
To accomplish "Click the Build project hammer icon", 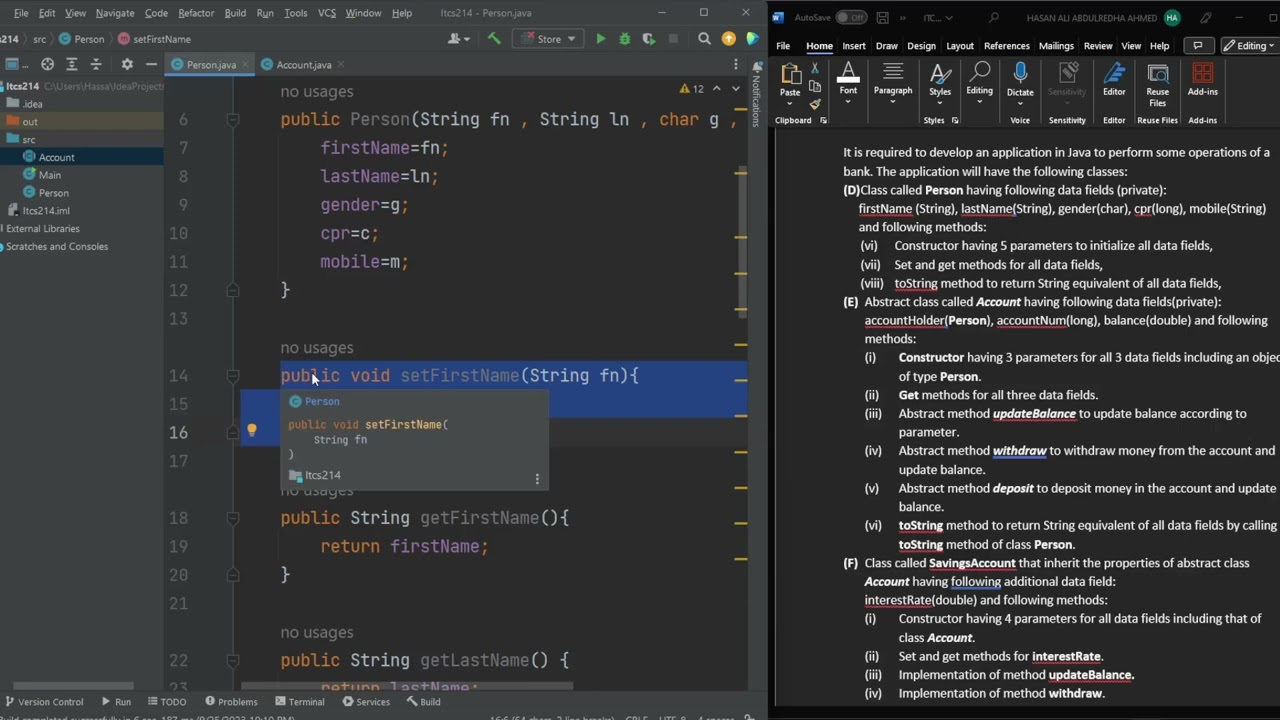I will 494,39.
